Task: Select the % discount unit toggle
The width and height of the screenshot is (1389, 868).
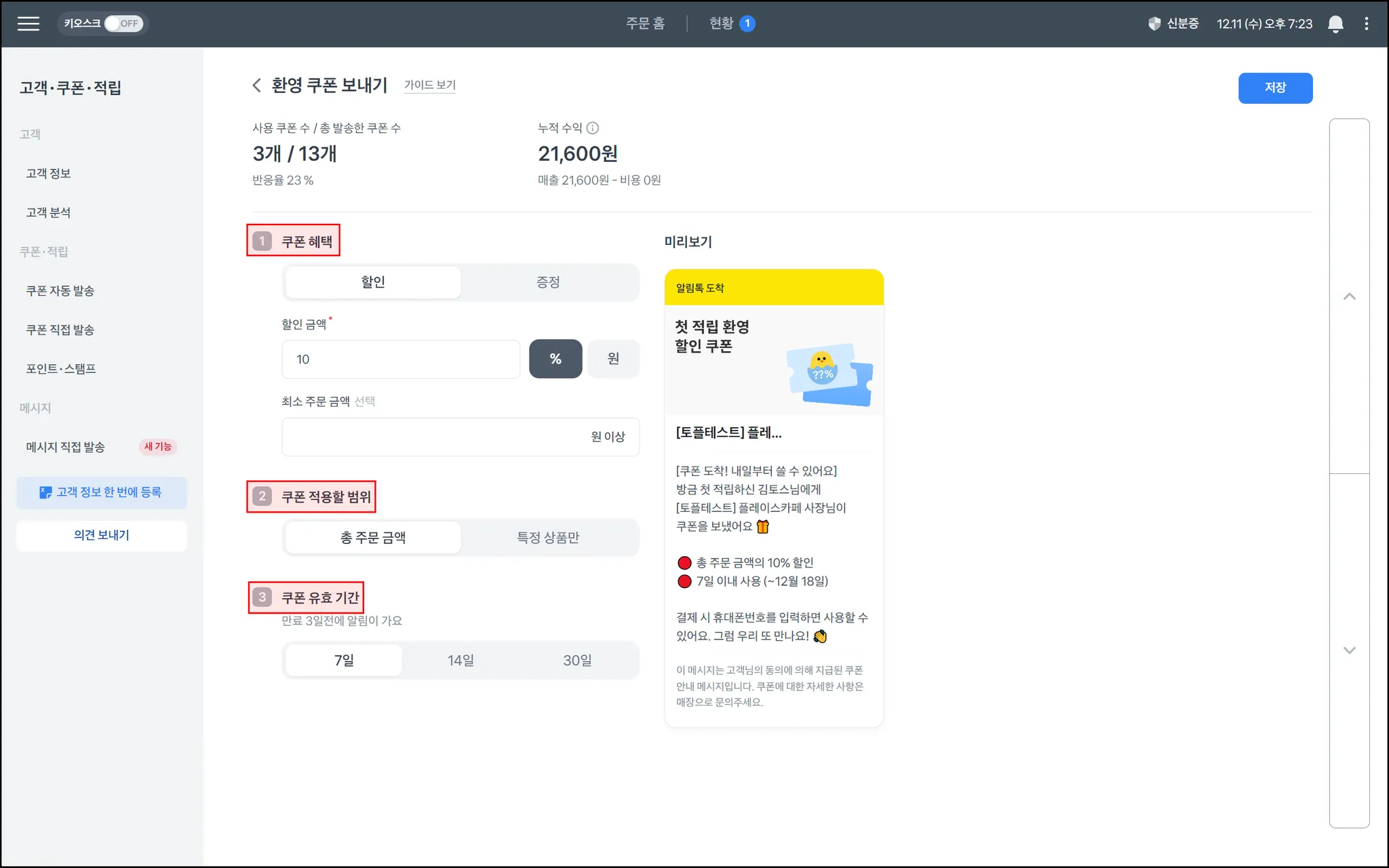Action: click(555, 359)
